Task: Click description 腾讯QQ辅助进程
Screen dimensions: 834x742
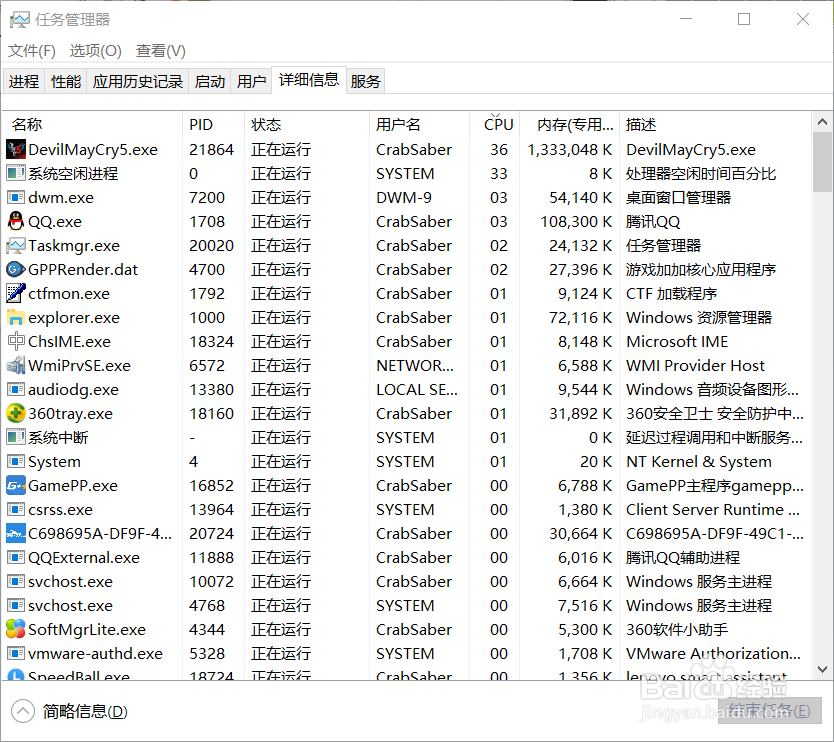Action: [x=682, y=557]
